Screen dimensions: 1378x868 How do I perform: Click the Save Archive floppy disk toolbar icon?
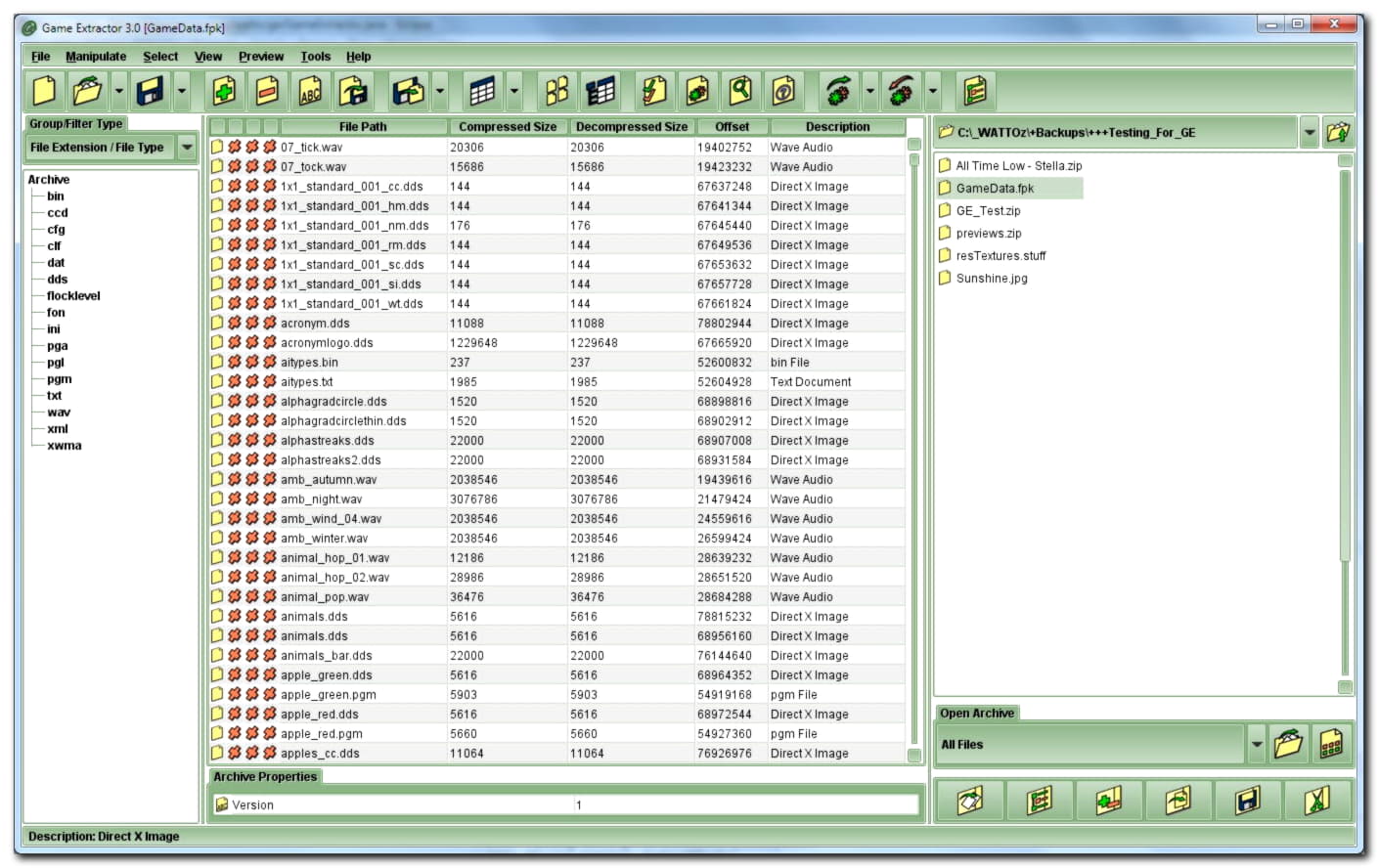151,91
